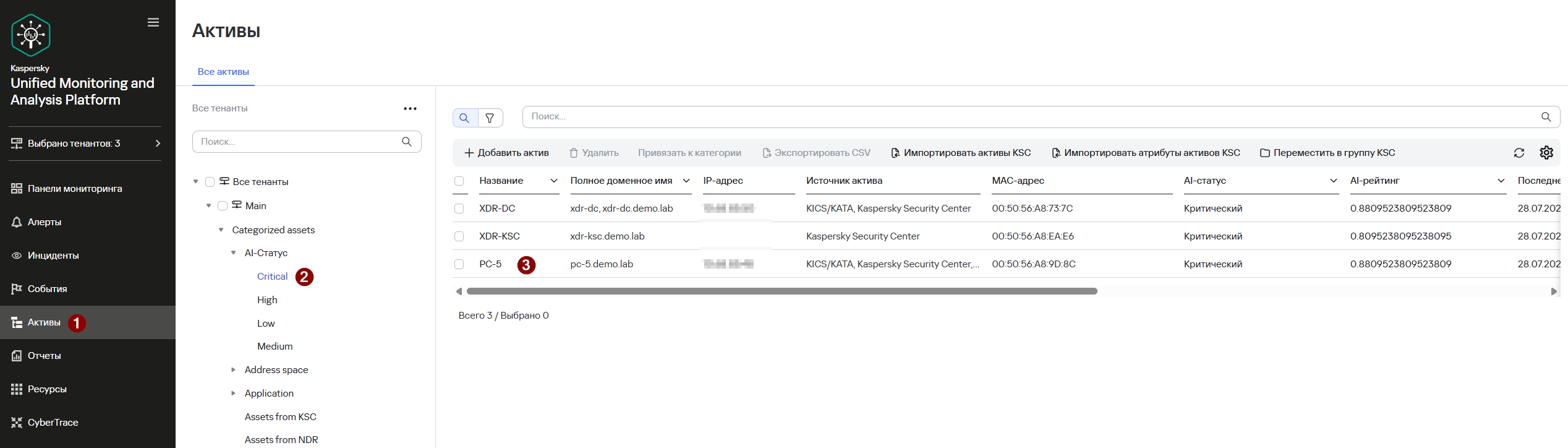Select Assets from NDR category

click(281, 439)
